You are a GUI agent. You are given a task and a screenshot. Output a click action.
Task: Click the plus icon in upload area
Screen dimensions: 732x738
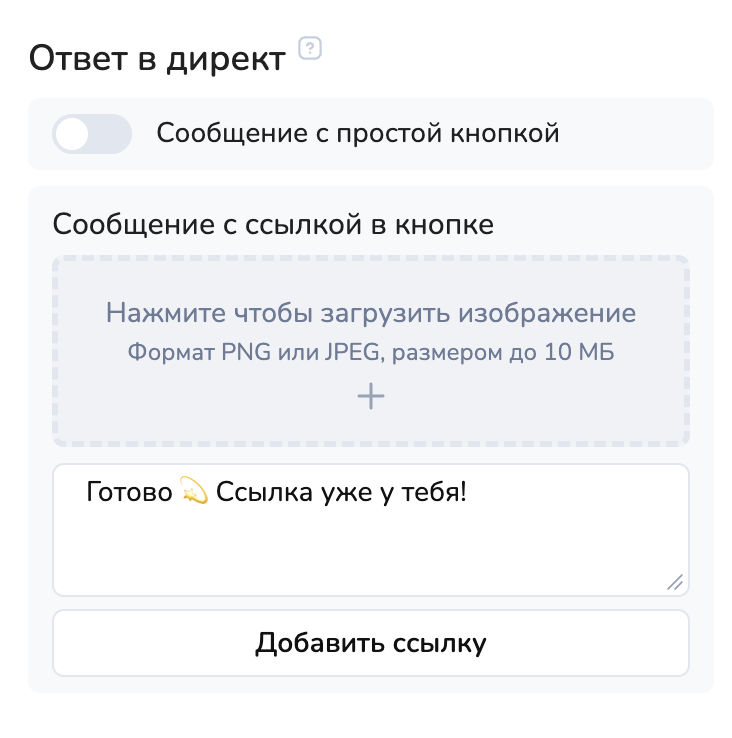tap(371, 397)
